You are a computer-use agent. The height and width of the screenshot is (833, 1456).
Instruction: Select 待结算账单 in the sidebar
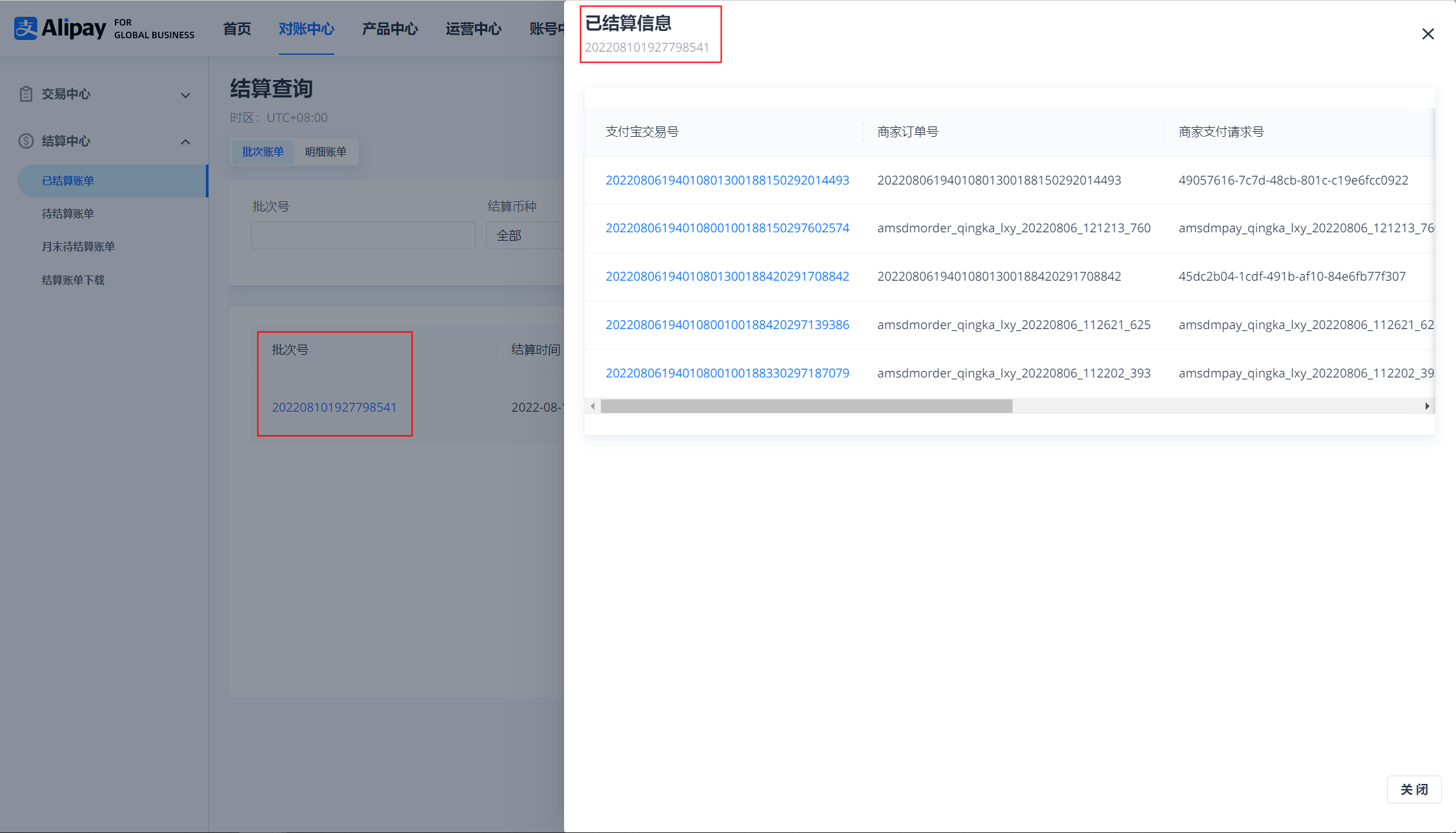coord(68,214)
